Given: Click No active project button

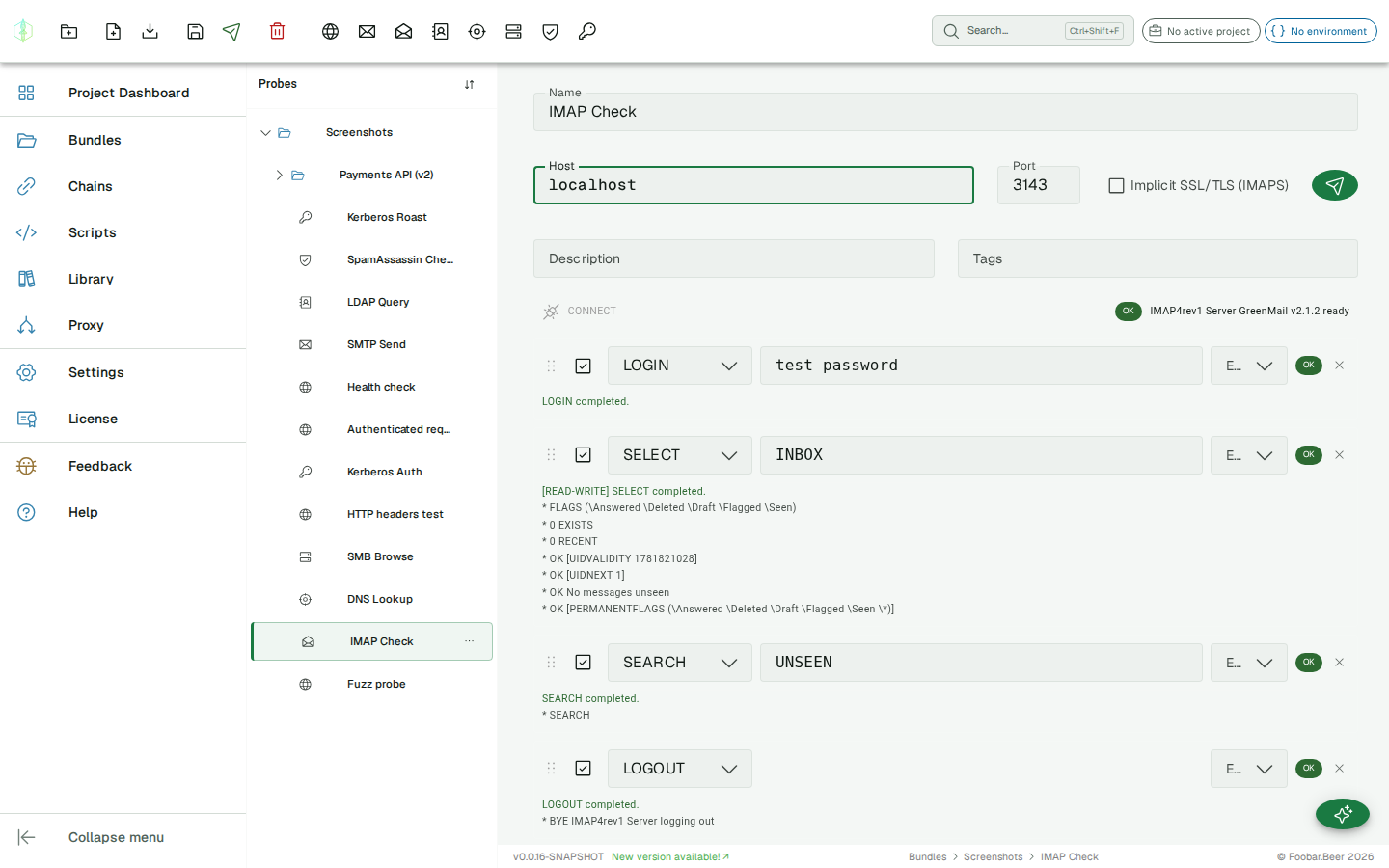Looking at the screenshot, I should pos(1201,31).
